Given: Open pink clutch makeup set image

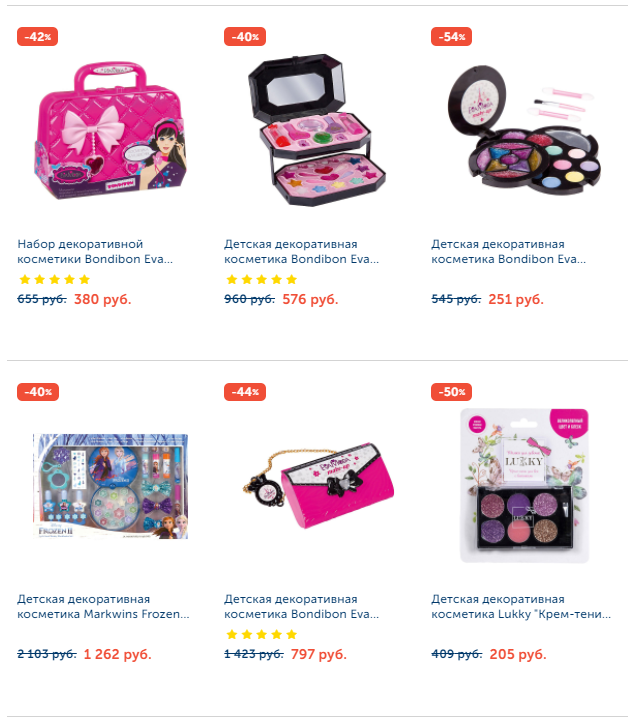Looking at the screenshot, I should coord(318,485).
